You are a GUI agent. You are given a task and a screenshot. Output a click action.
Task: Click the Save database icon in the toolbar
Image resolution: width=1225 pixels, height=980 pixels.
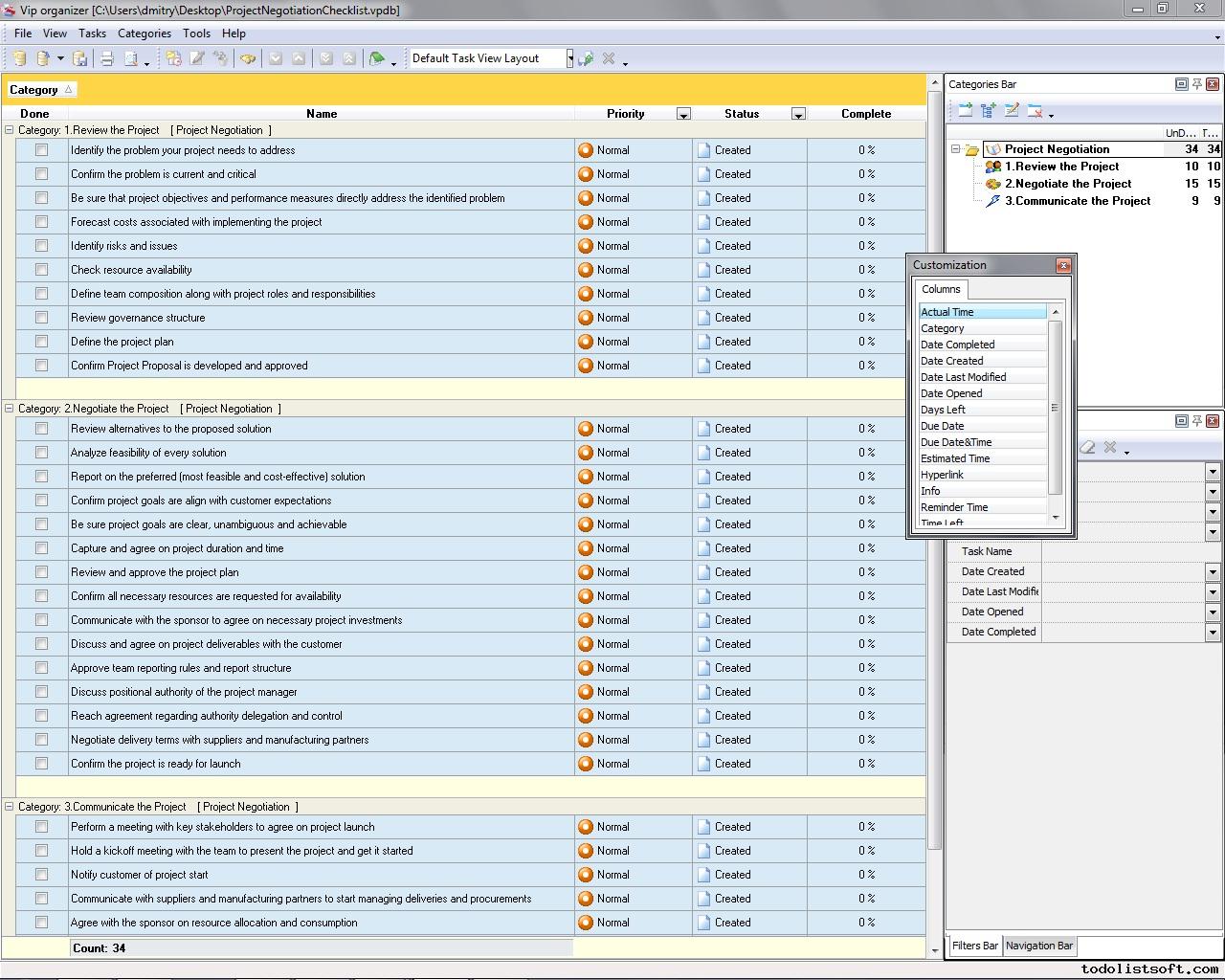(80, 58)
